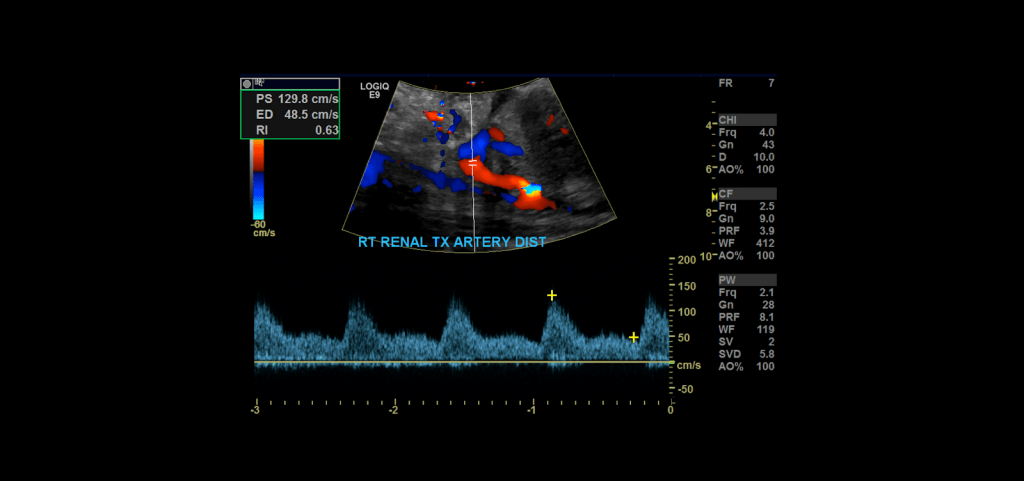This screenshot has width=1024, height=481.
Task: Click the peak systolic caliper cross marker
Action: pos(551,295)
